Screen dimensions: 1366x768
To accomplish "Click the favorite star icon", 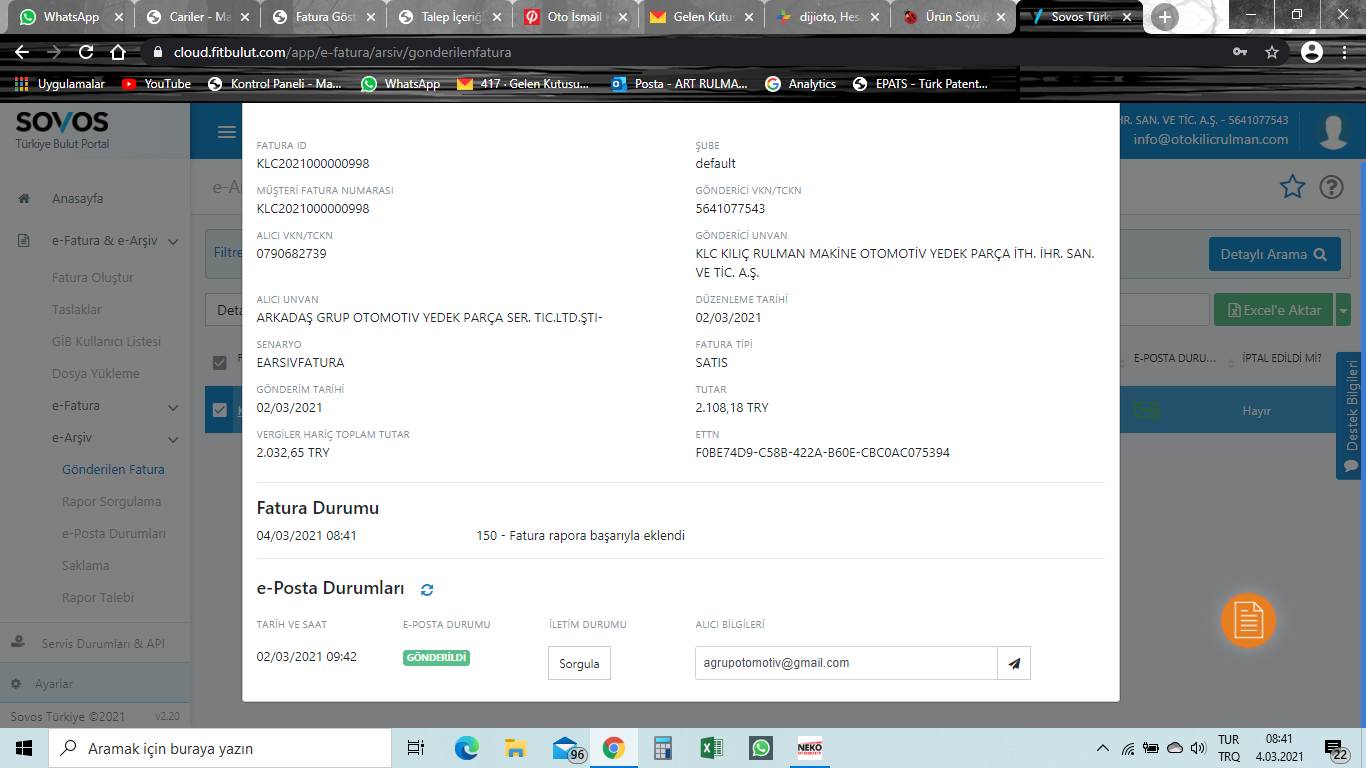I will [1293, 187].
